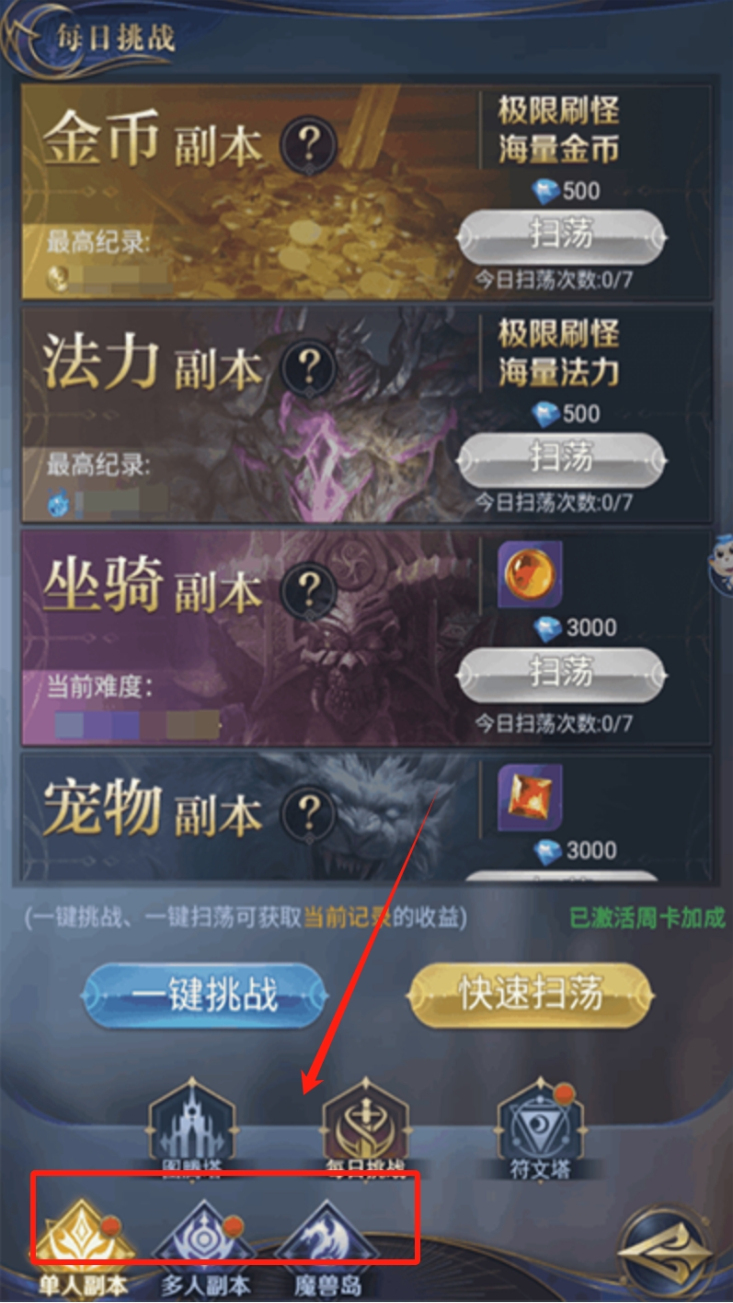733x1303 pixels.
Task: Tap the mascot avatar at right edge
Action: [722, 562]
